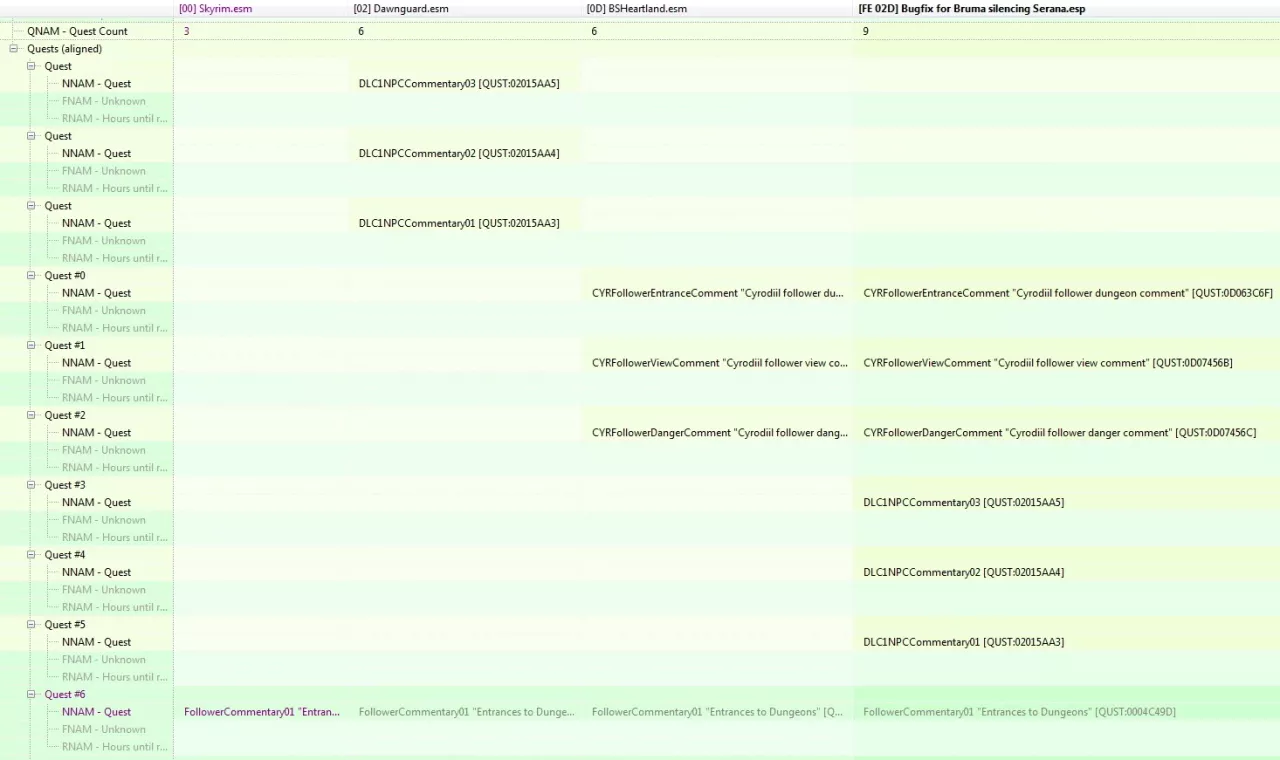
Task: Collapse the Quest #0 node
Action: [31, 276]
